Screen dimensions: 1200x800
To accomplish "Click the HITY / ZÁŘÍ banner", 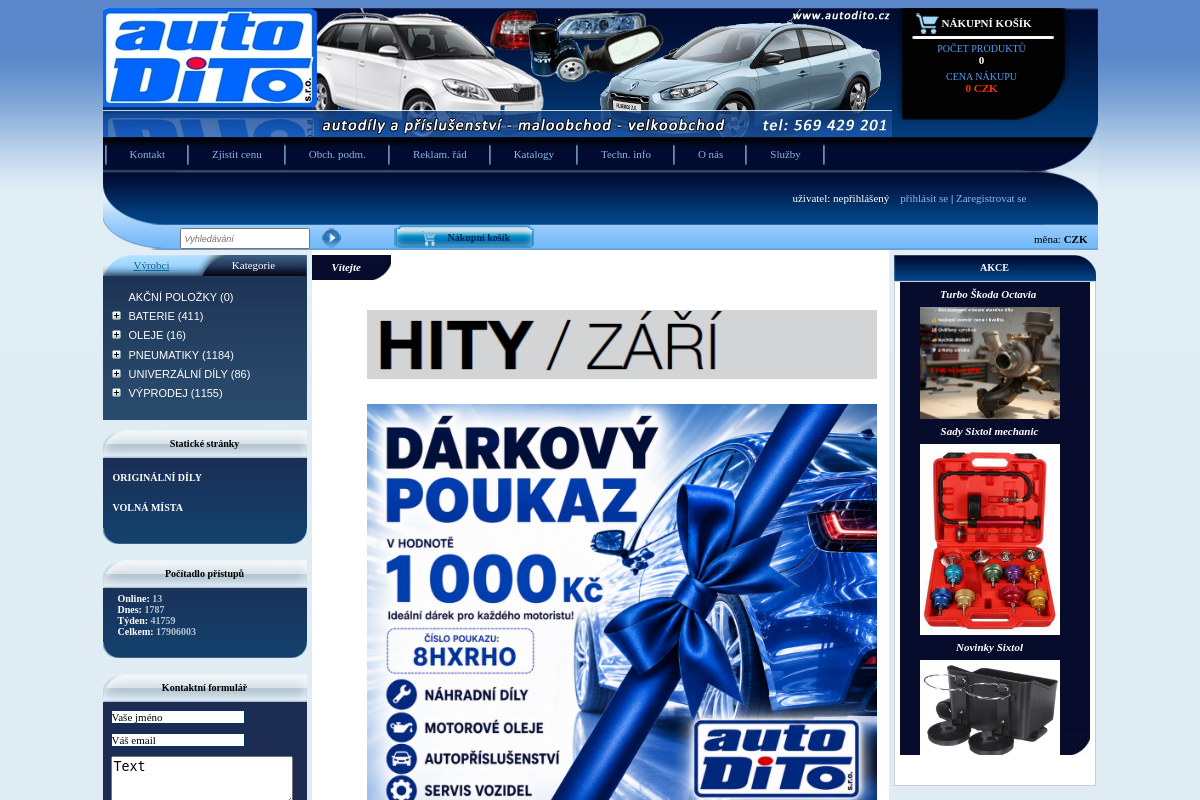I will tap(622, 344).
